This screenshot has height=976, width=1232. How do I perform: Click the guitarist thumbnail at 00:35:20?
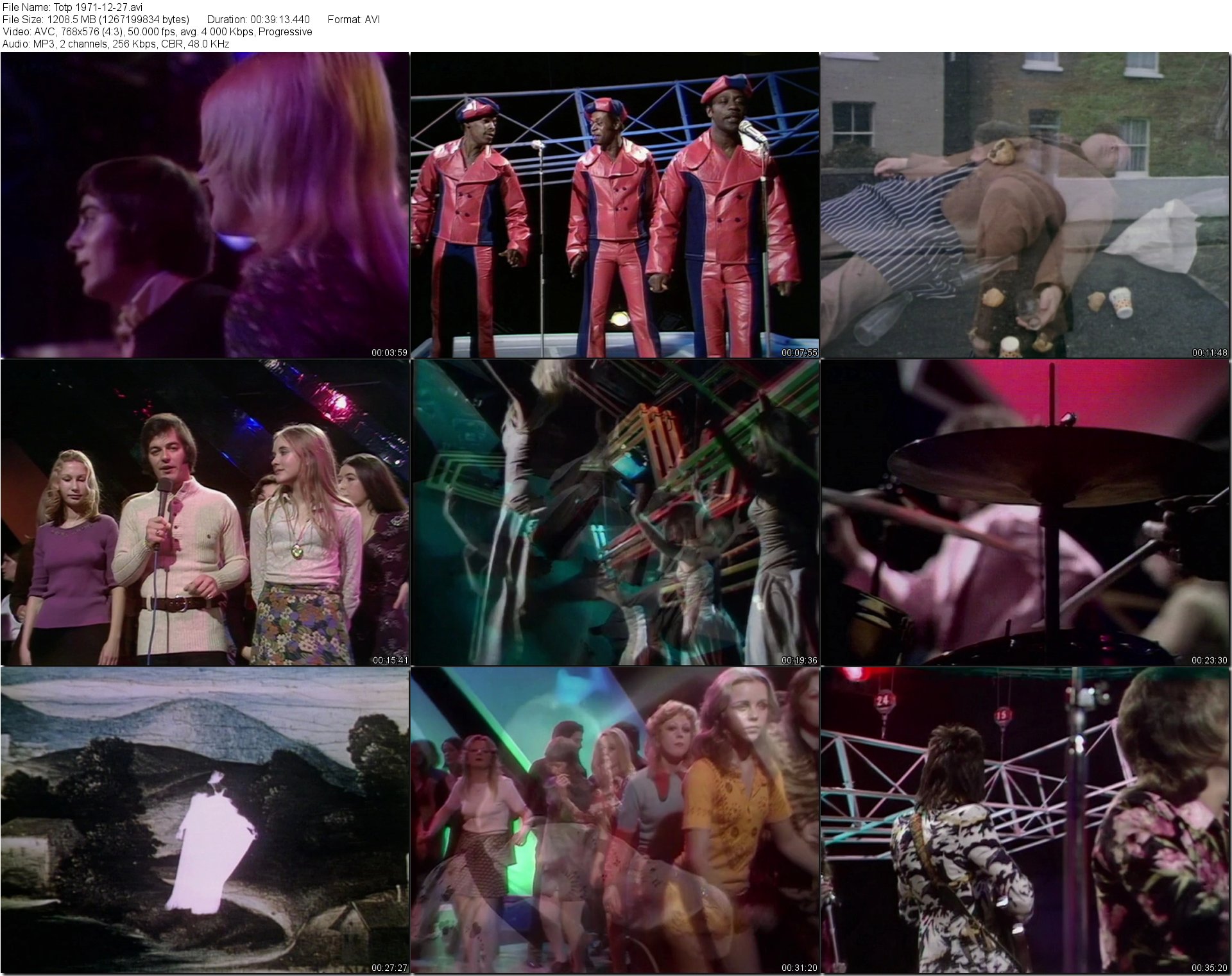tap(1025, 819)
